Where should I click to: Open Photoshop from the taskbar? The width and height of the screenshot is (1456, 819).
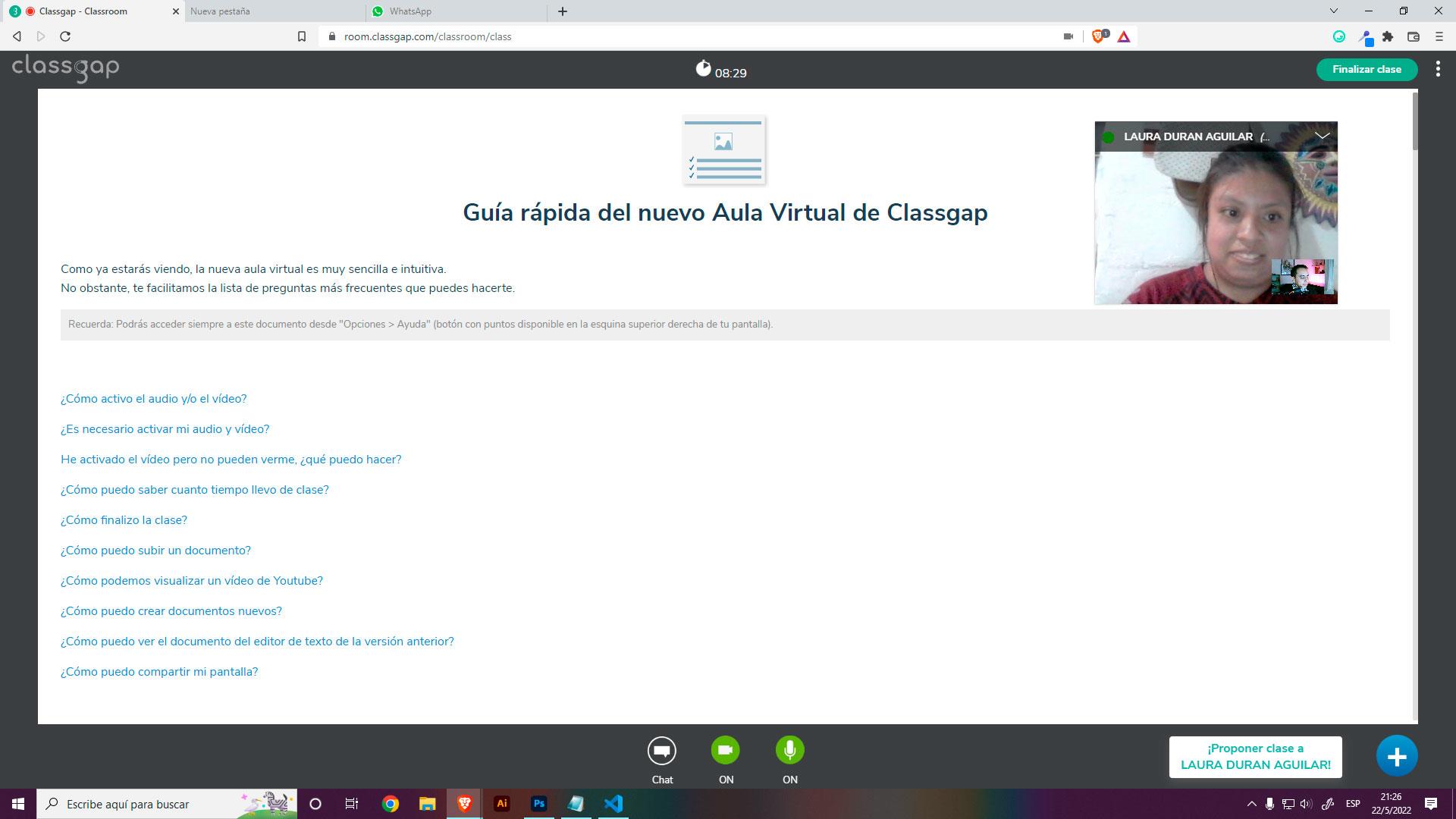click(x=538, y=804)
